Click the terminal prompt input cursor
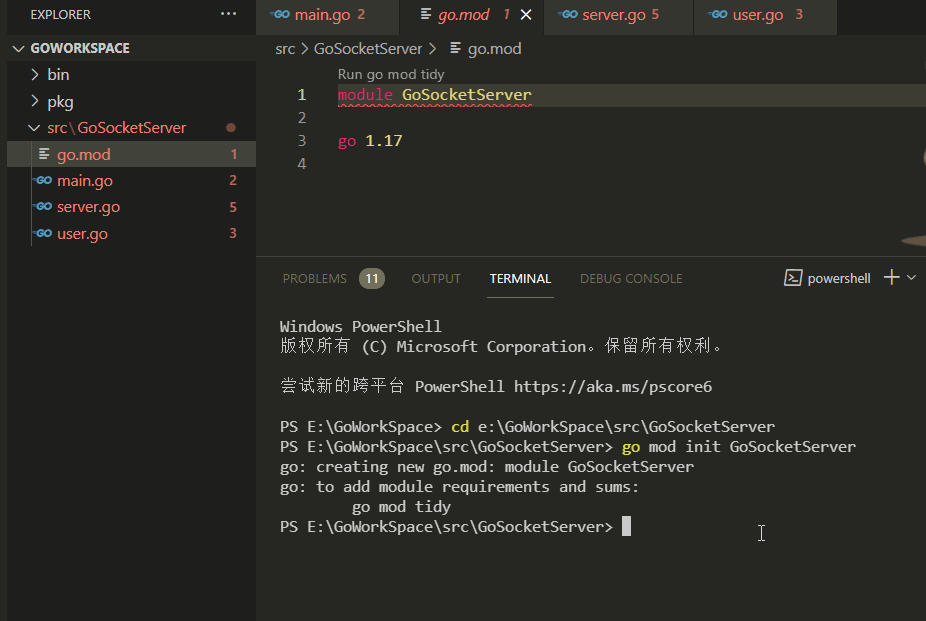Image resolution: width=926 pixels, height=621 pixels. point(627,526)
